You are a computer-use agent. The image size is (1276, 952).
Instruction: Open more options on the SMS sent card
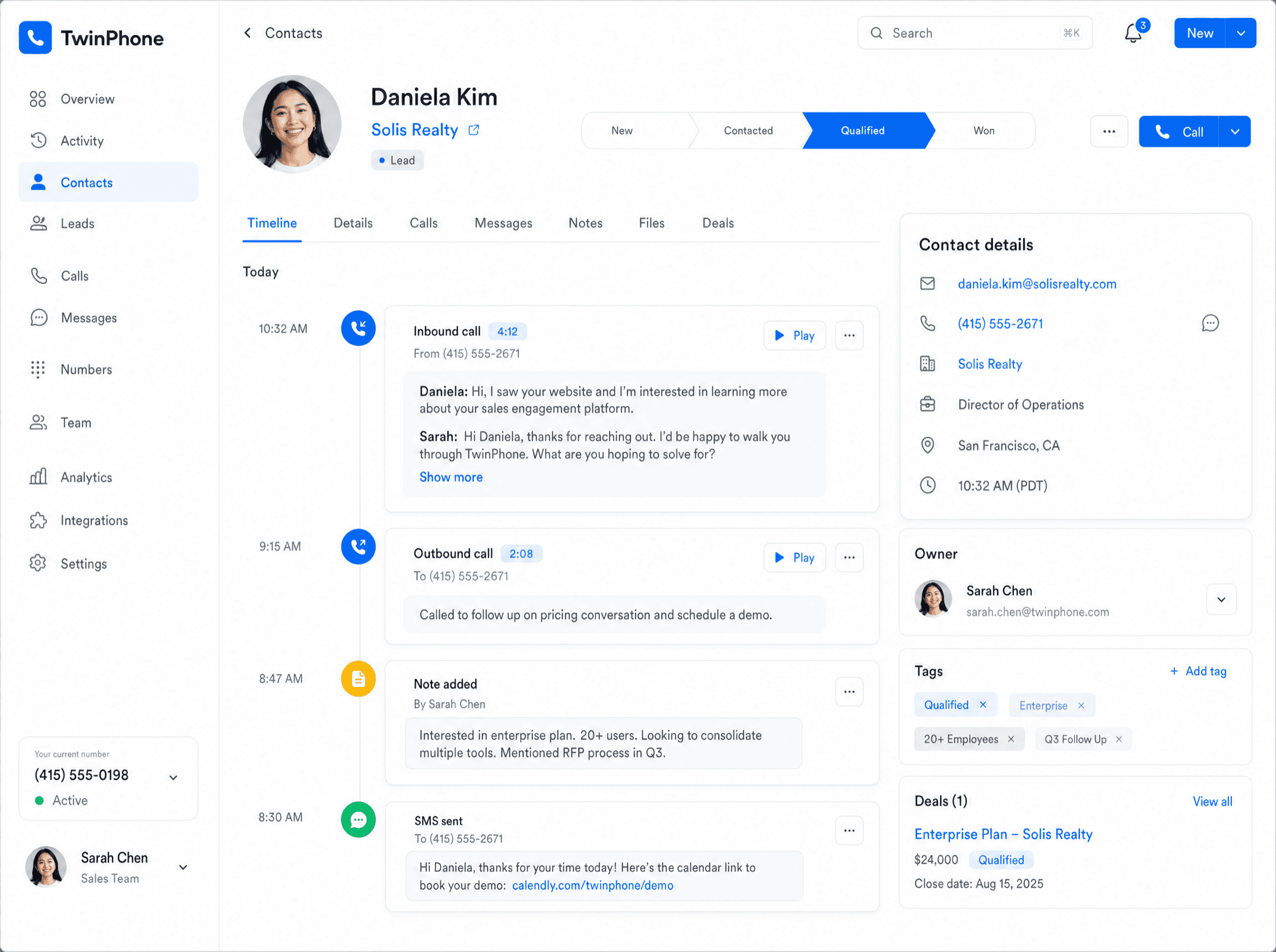click(x=849, y=830)
